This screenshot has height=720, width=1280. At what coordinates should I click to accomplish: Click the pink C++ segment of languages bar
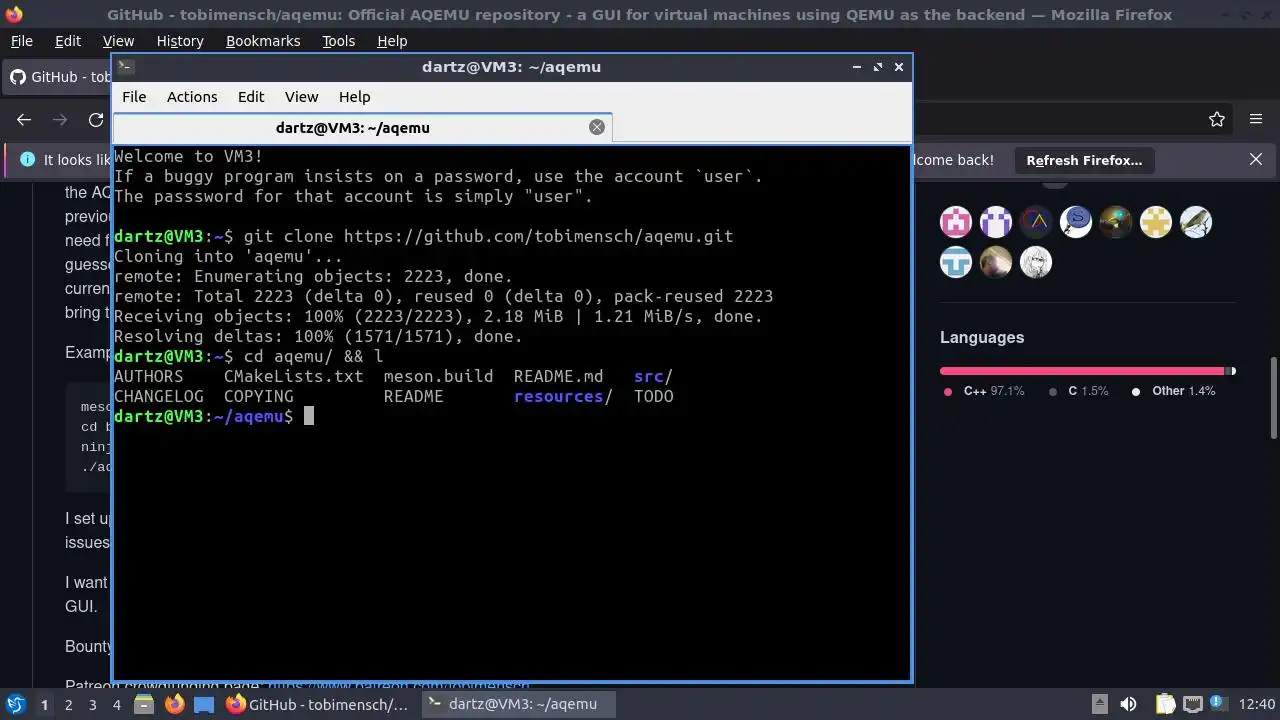(1082, 371)
